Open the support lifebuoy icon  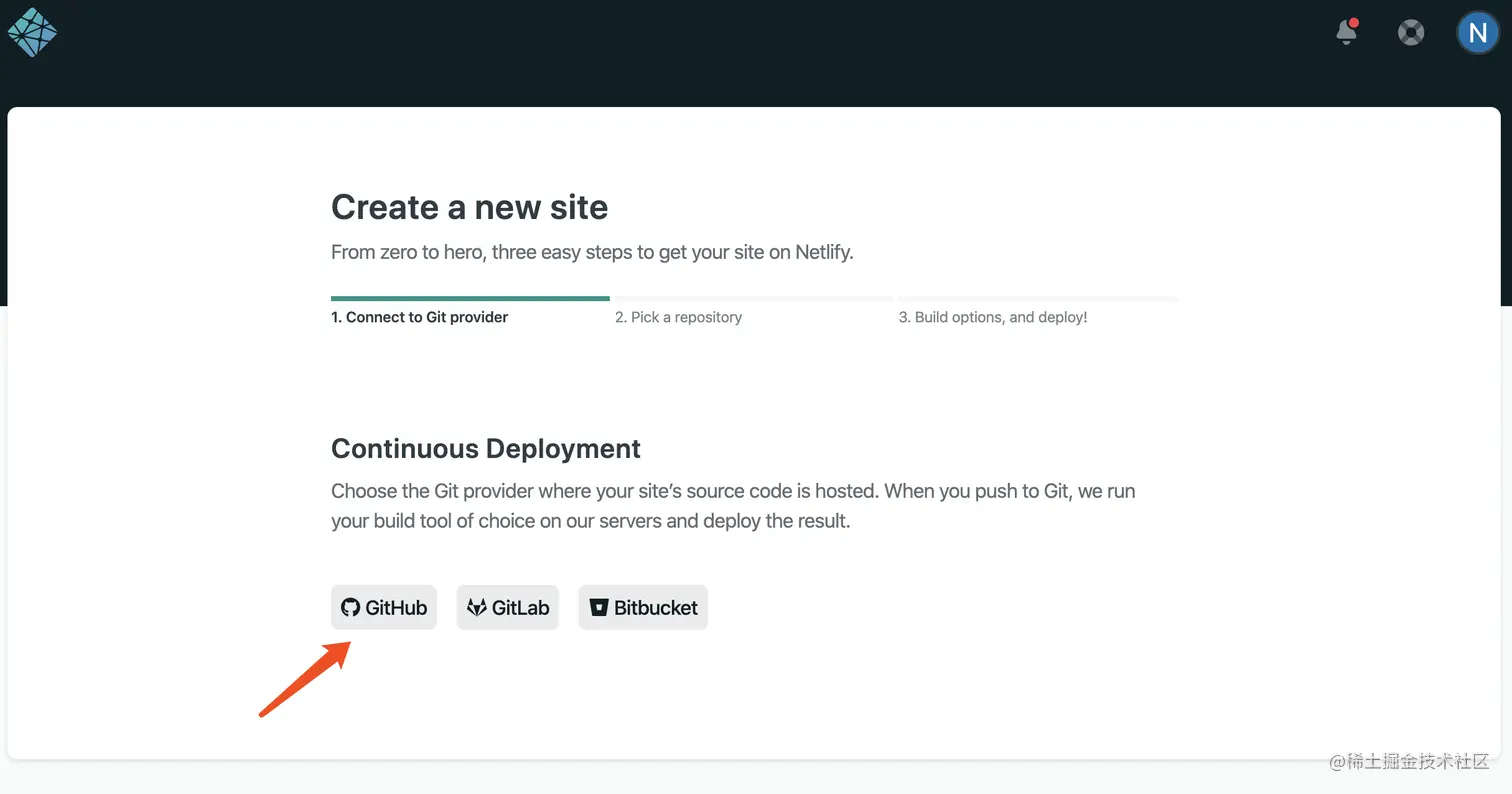click(x=1411, y=33)
